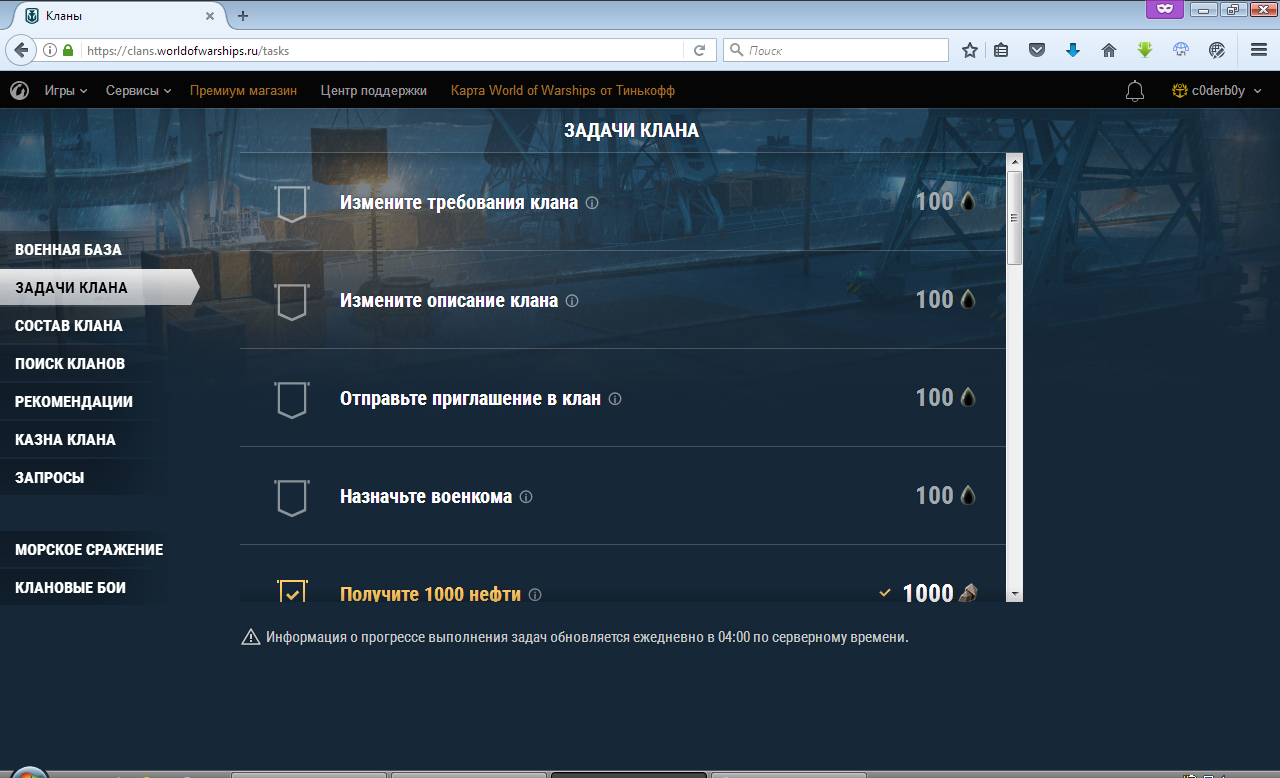This screenshot has width=1280, height=778.
Task: Go to Поиск кланов page
Action: (x=70, y=364)
